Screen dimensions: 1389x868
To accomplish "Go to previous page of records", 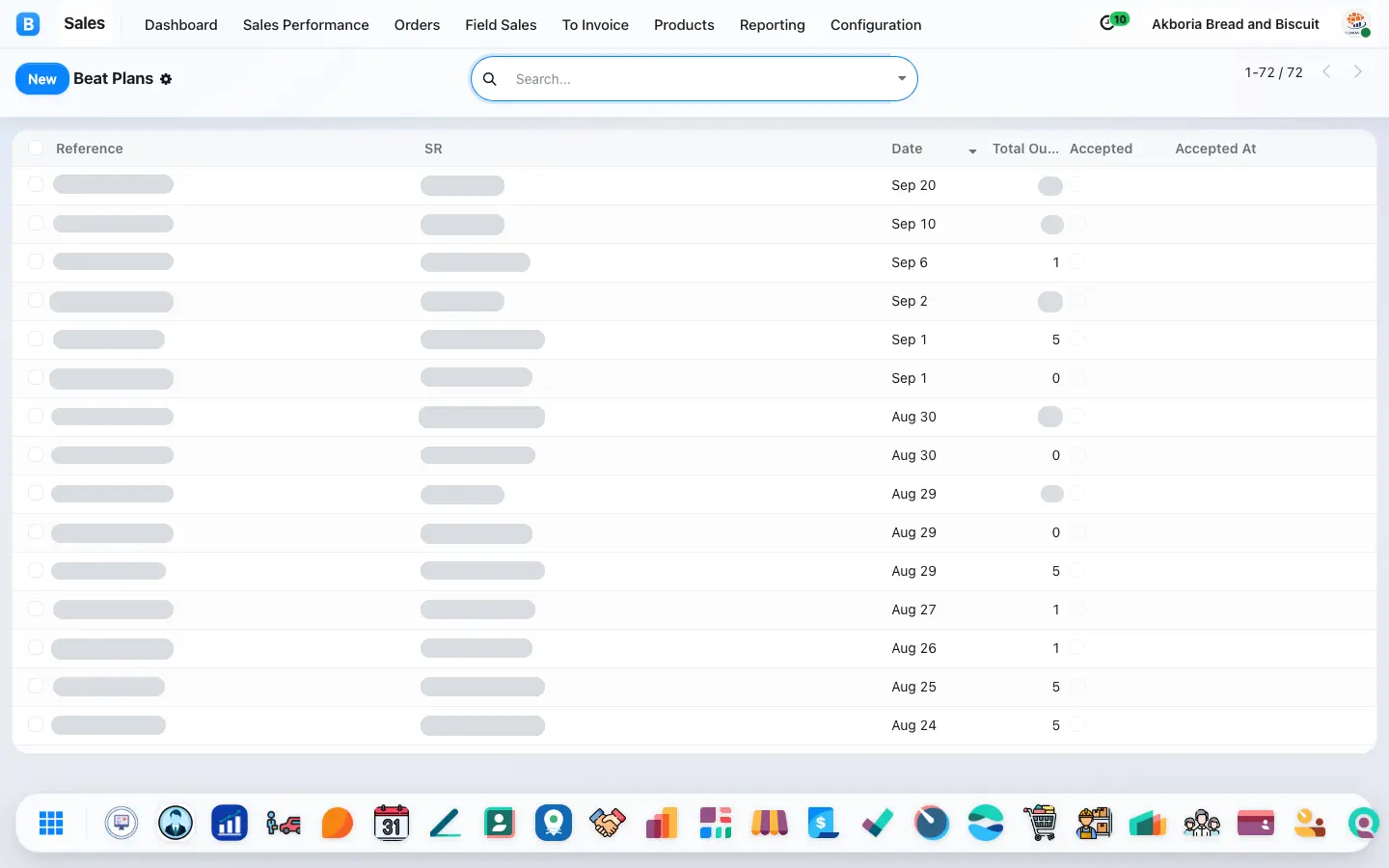I will (1326, 71).
